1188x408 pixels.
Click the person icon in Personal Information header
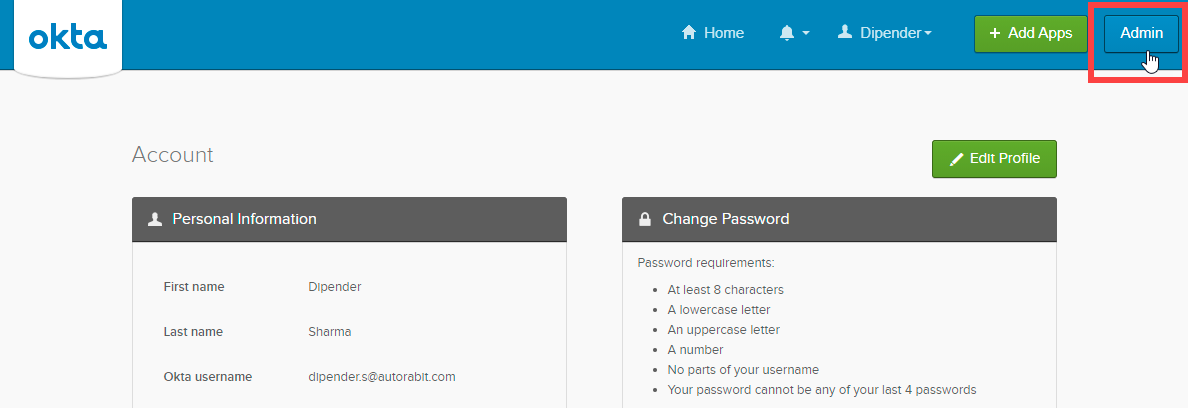click(x=154, y=219)
